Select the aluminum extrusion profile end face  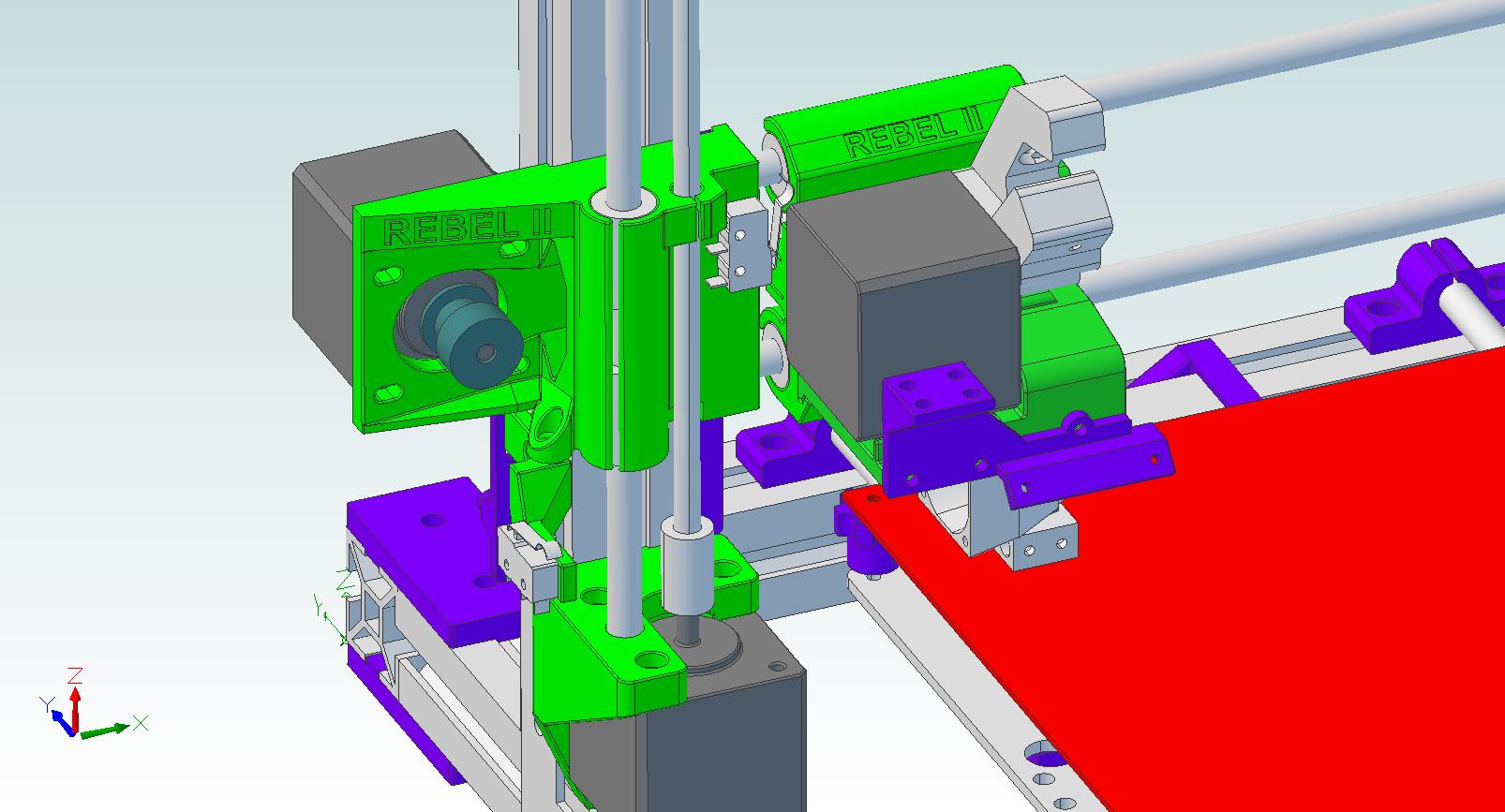click(375, 609)
